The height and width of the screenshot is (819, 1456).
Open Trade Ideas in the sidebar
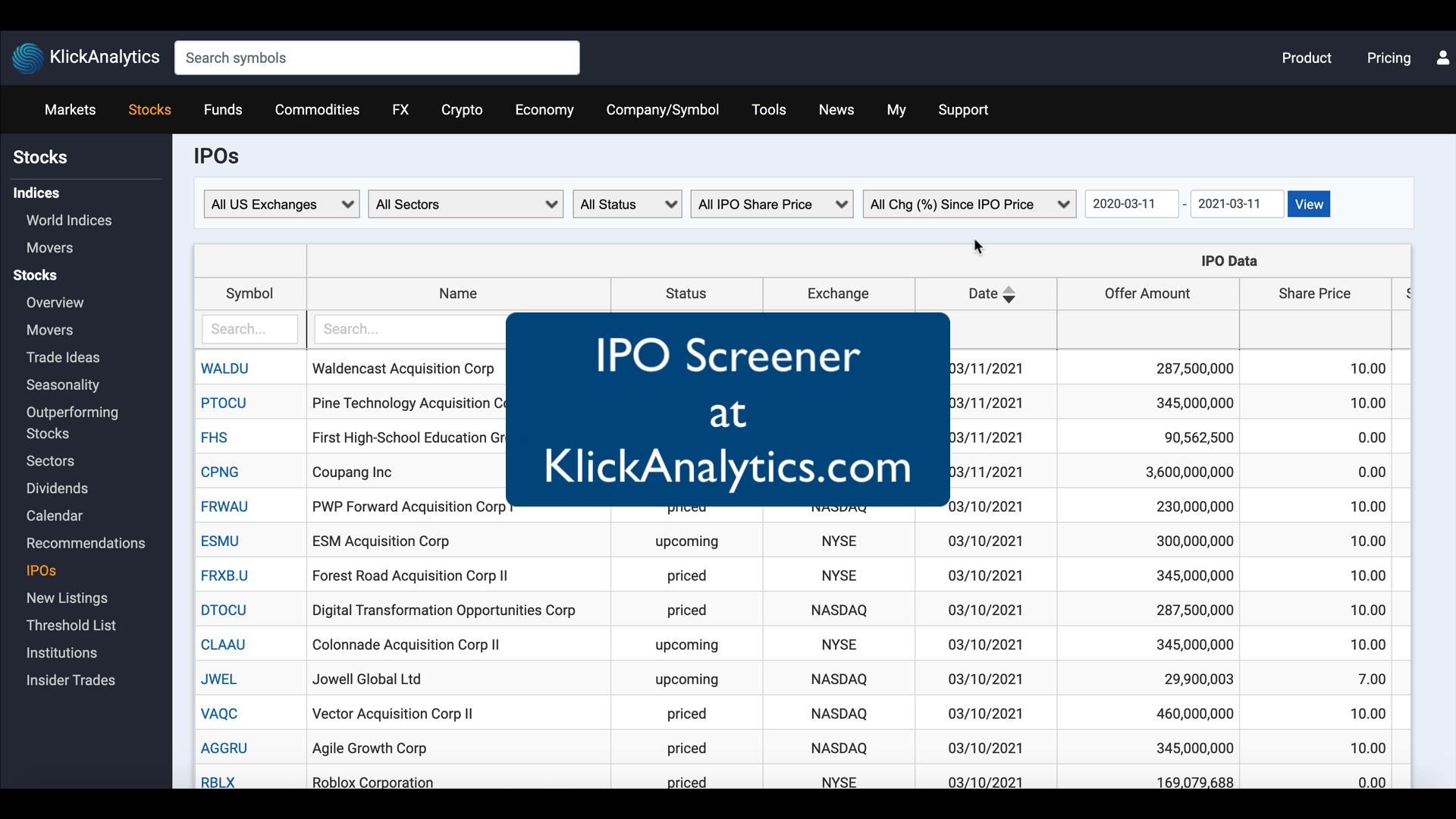point(63,357)
